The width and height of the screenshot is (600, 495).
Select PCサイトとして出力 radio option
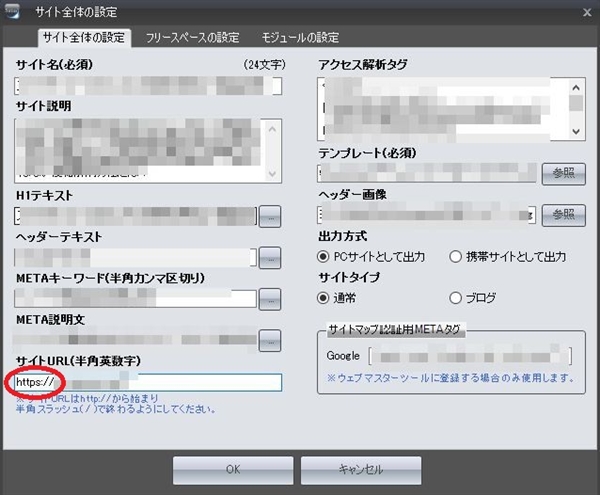(323, 256)
